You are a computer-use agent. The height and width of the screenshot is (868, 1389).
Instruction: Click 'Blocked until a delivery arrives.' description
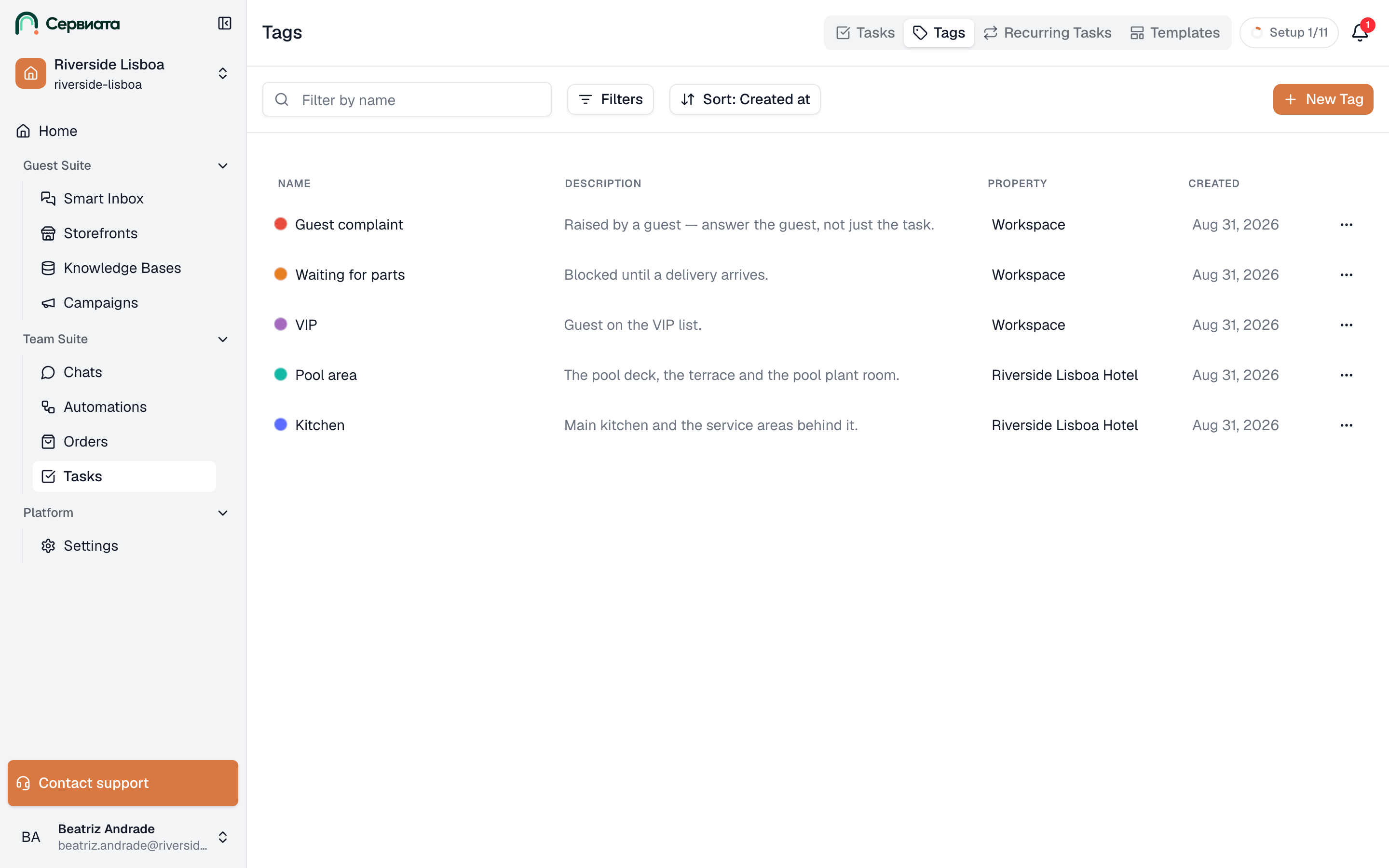[x=666, y=275]
